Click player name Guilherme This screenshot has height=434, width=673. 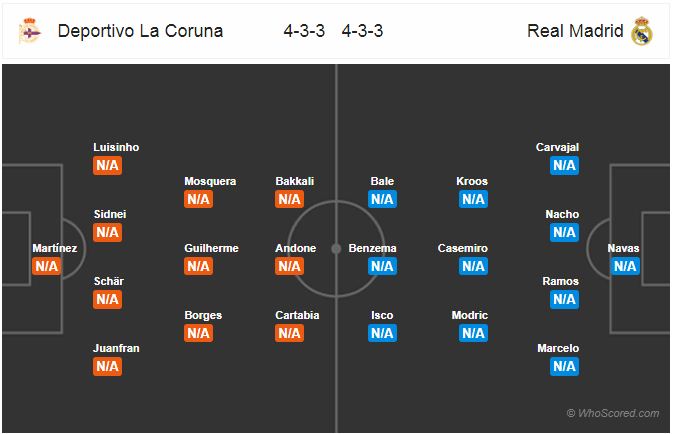(211, 248)
